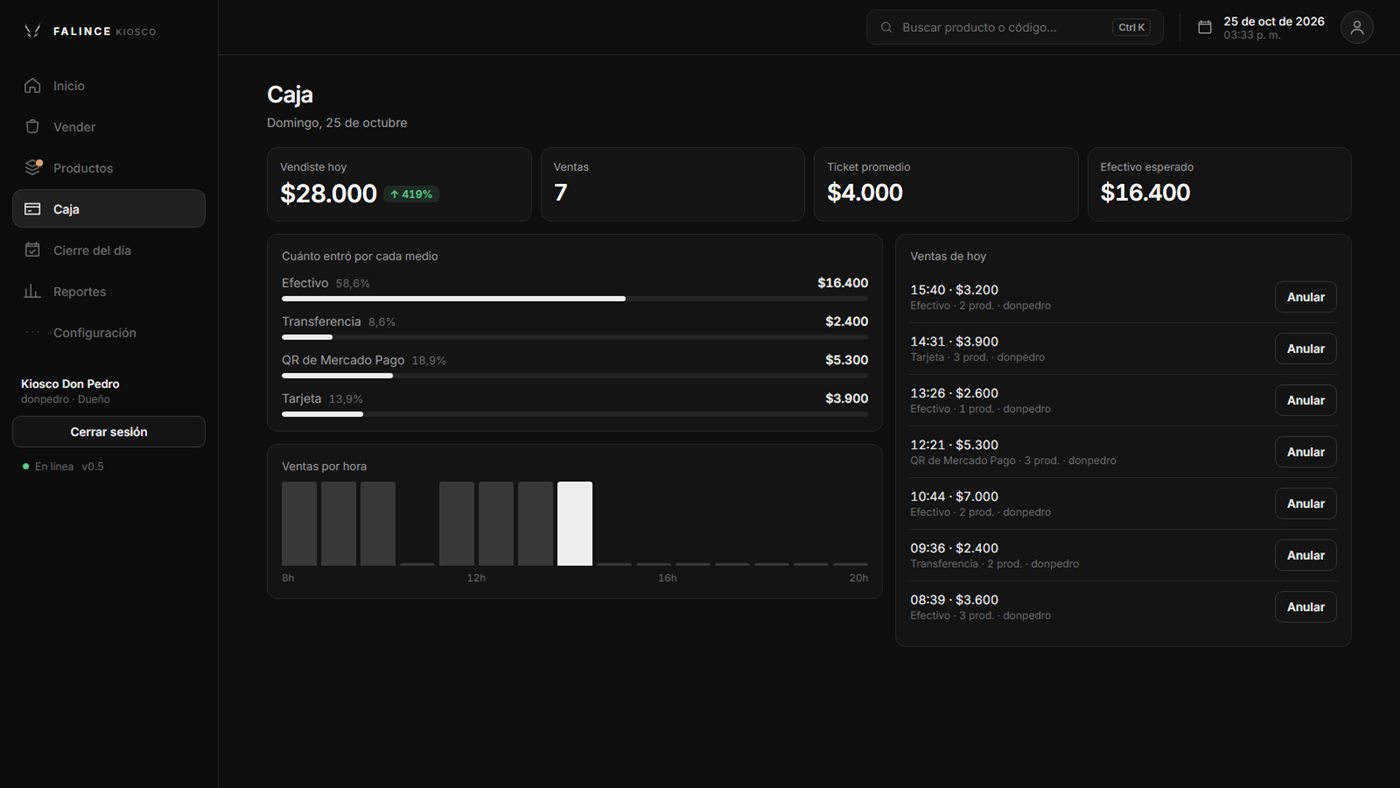The height and width of the screenshot is (788, 1400).
Task: Click the 419% increase badge
Action: click(411, 194)
